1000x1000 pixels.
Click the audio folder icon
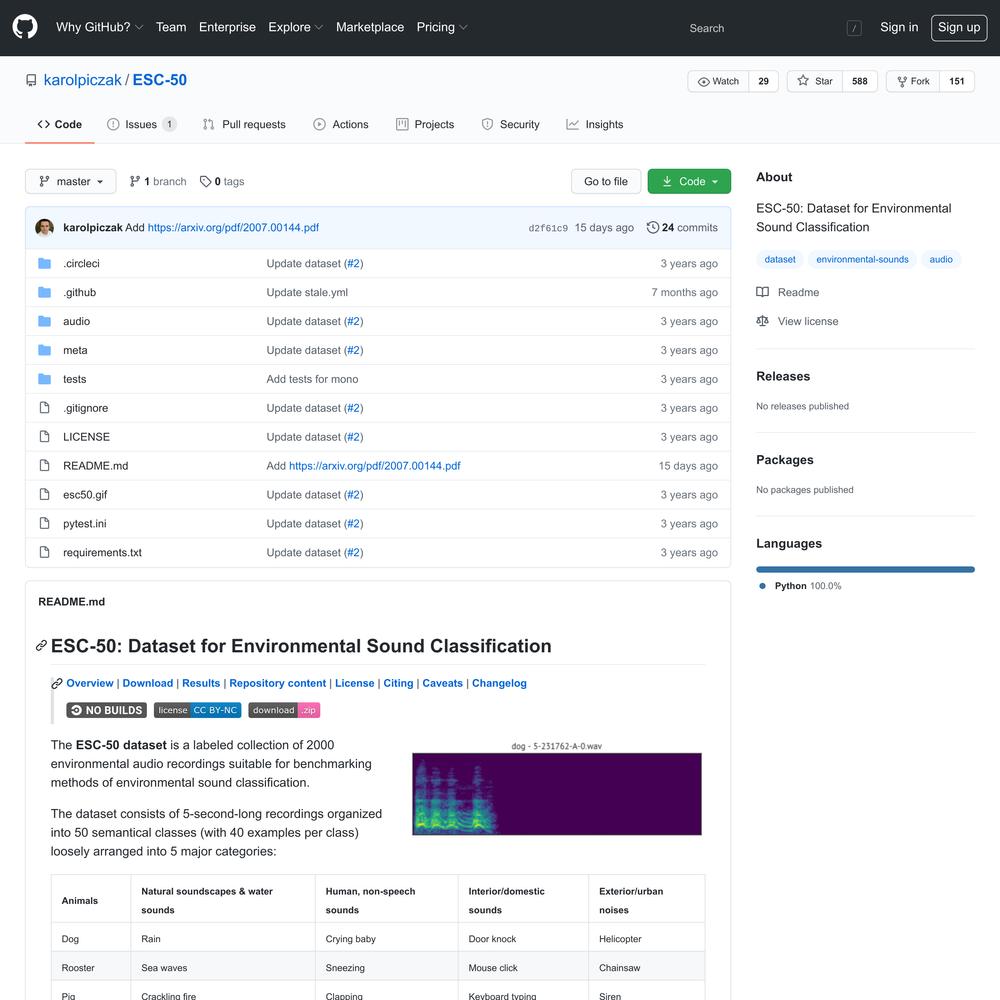[45, 321]
